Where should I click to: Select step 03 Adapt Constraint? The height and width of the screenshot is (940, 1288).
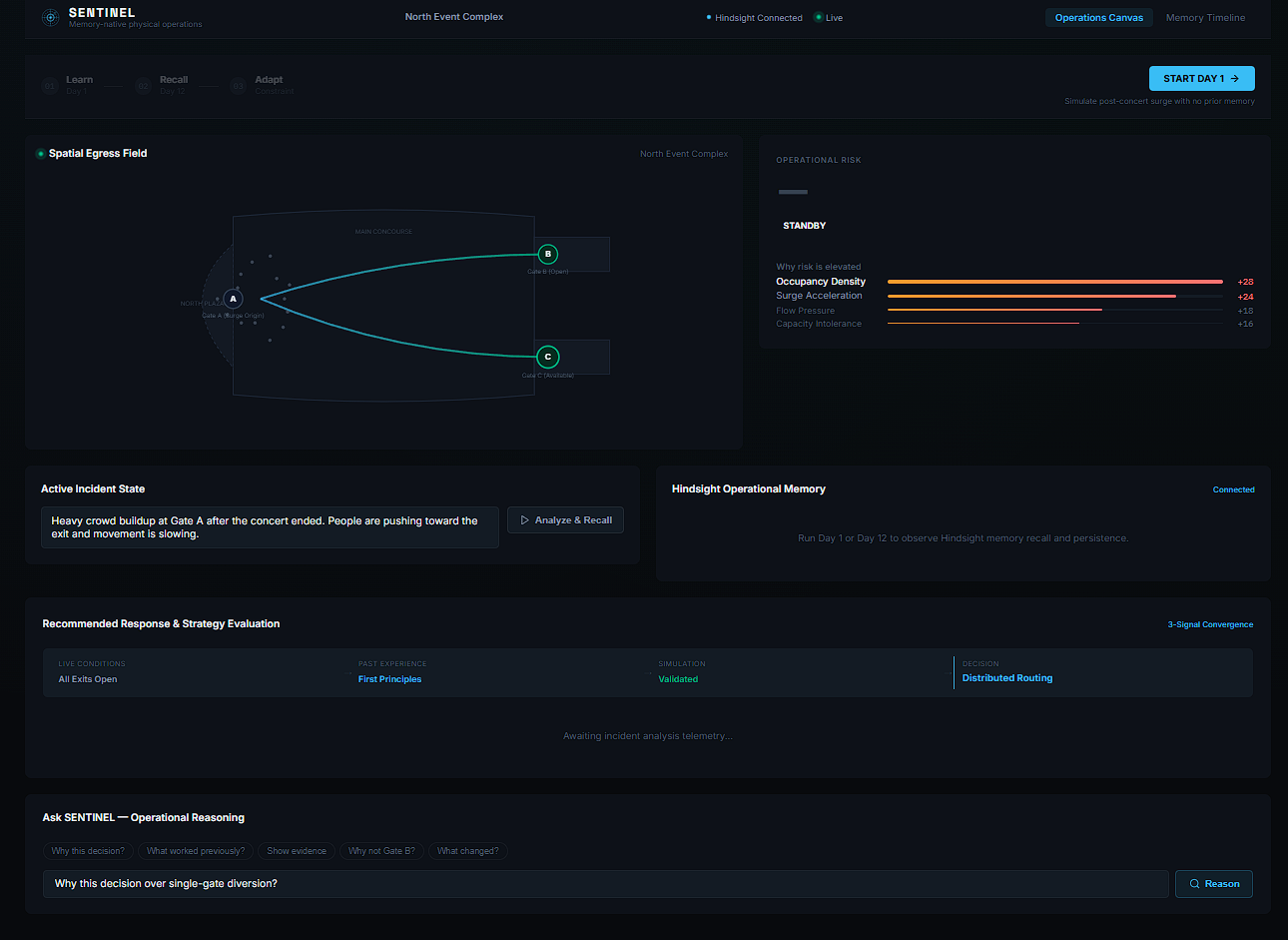click(262, 85)
